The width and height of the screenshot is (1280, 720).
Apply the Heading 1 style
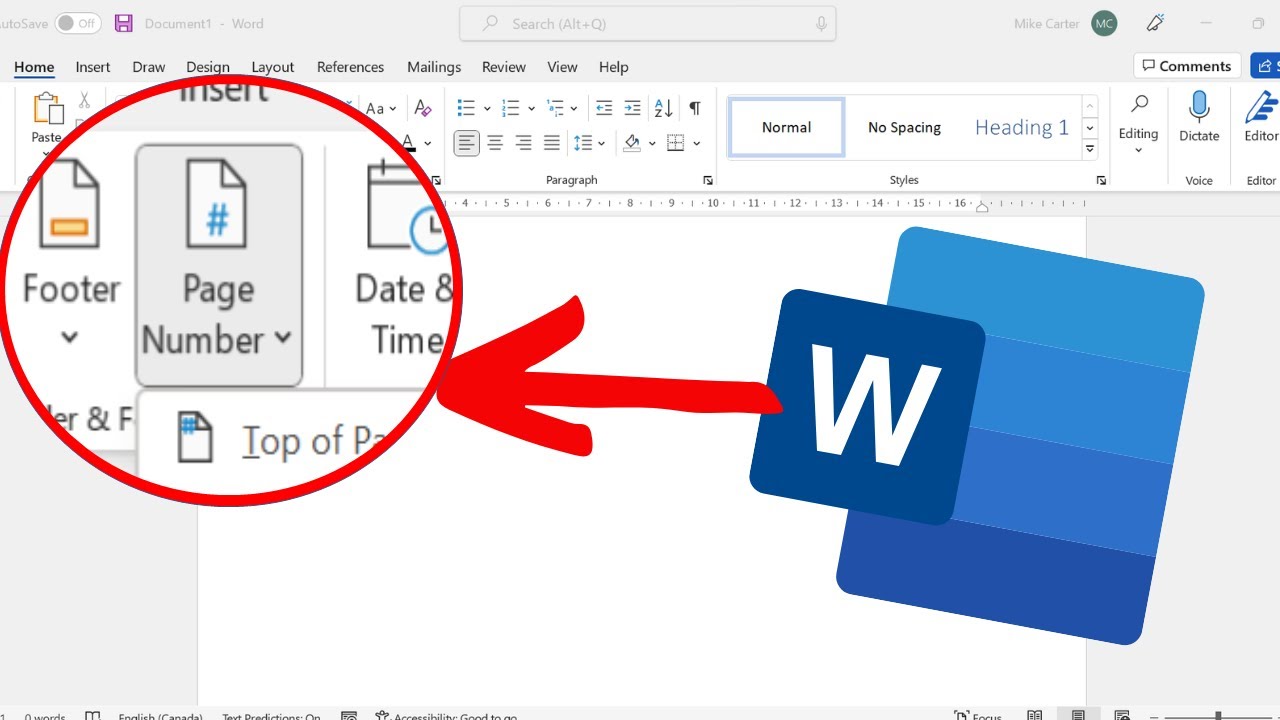coord(1021,127)
